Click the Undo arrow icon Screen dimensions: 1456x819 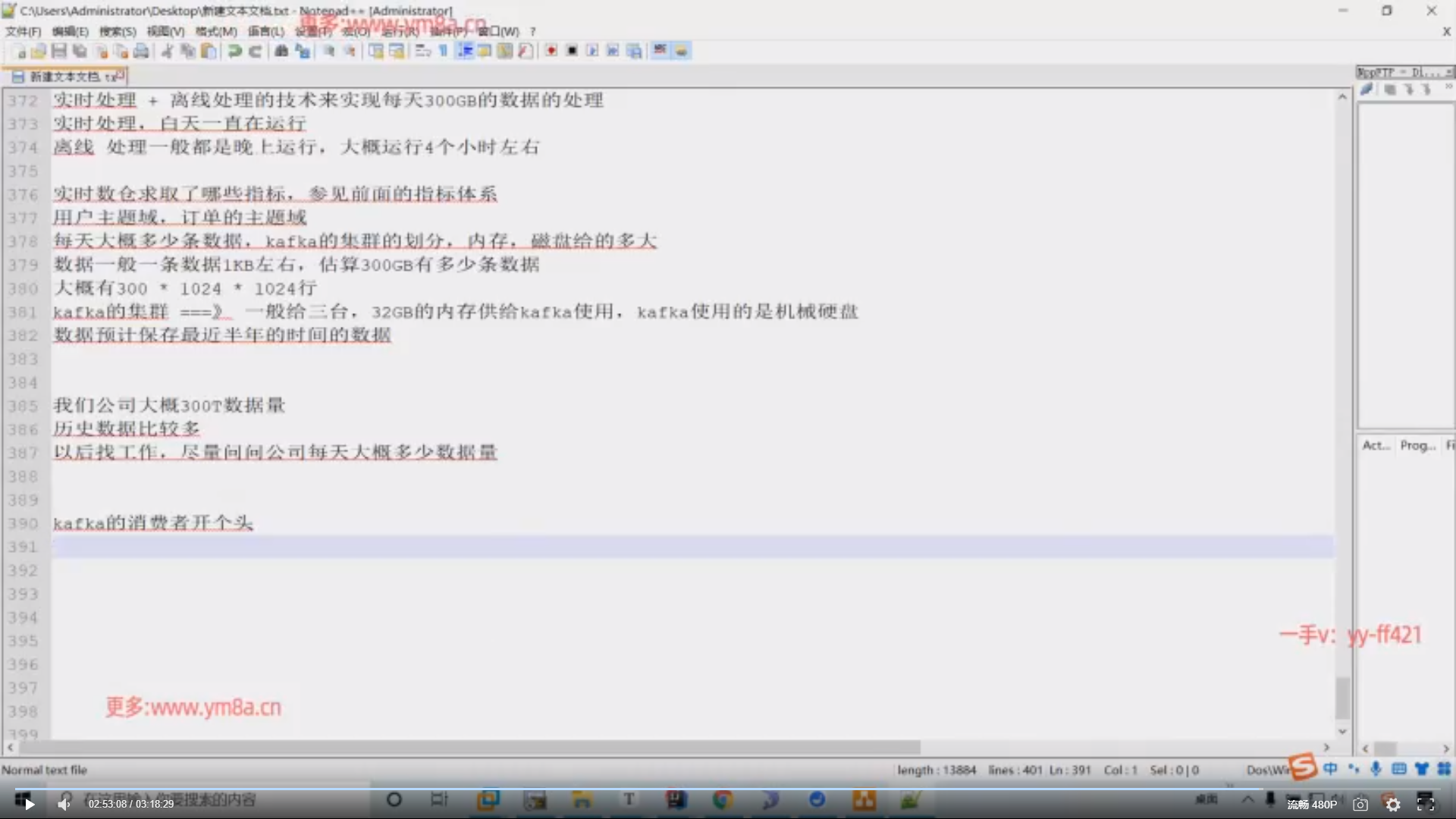pyautogui.click(x=235, y=51)
